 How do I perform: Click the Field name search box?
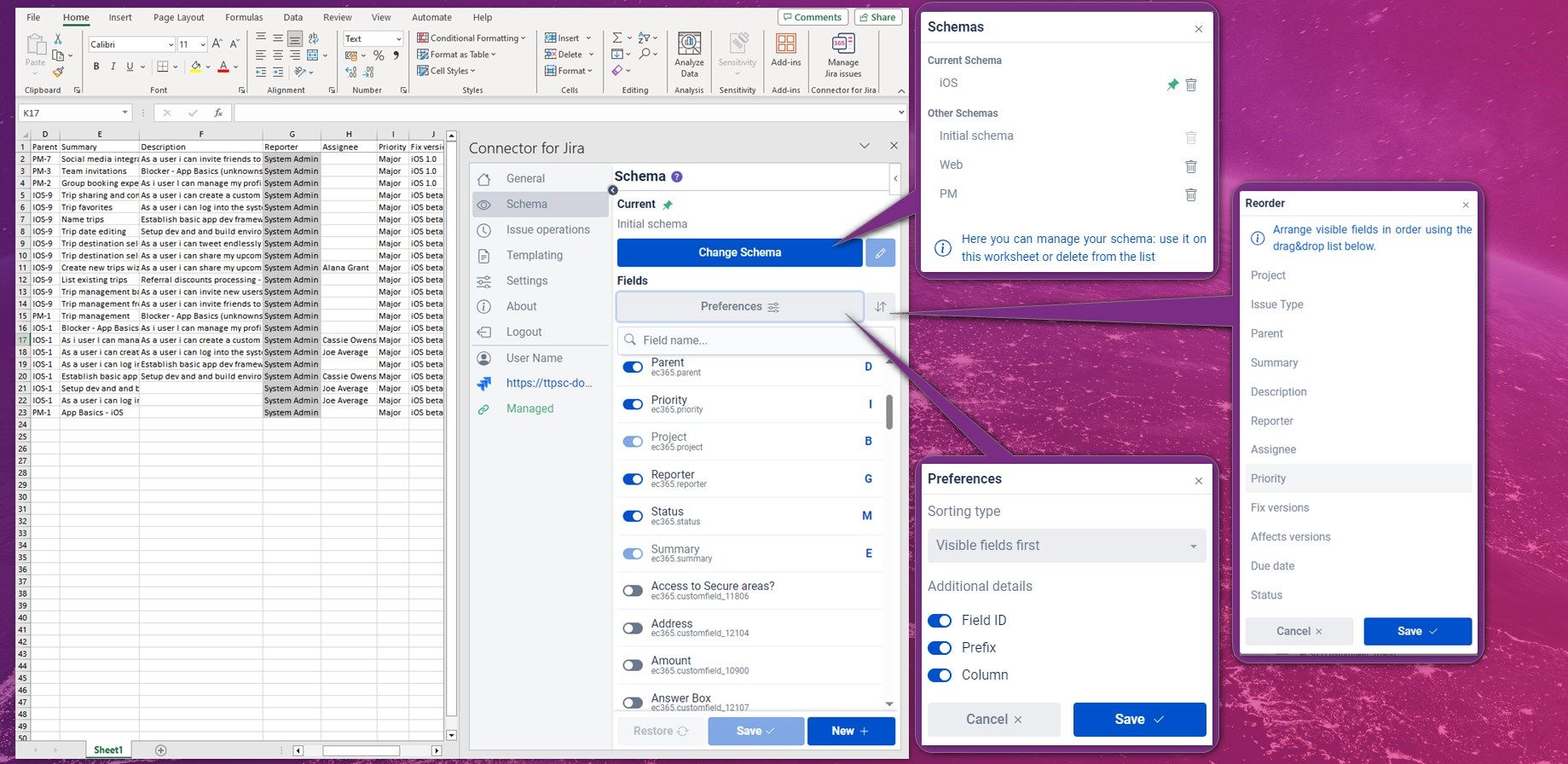pyautogui.click(x=755, y=340)
